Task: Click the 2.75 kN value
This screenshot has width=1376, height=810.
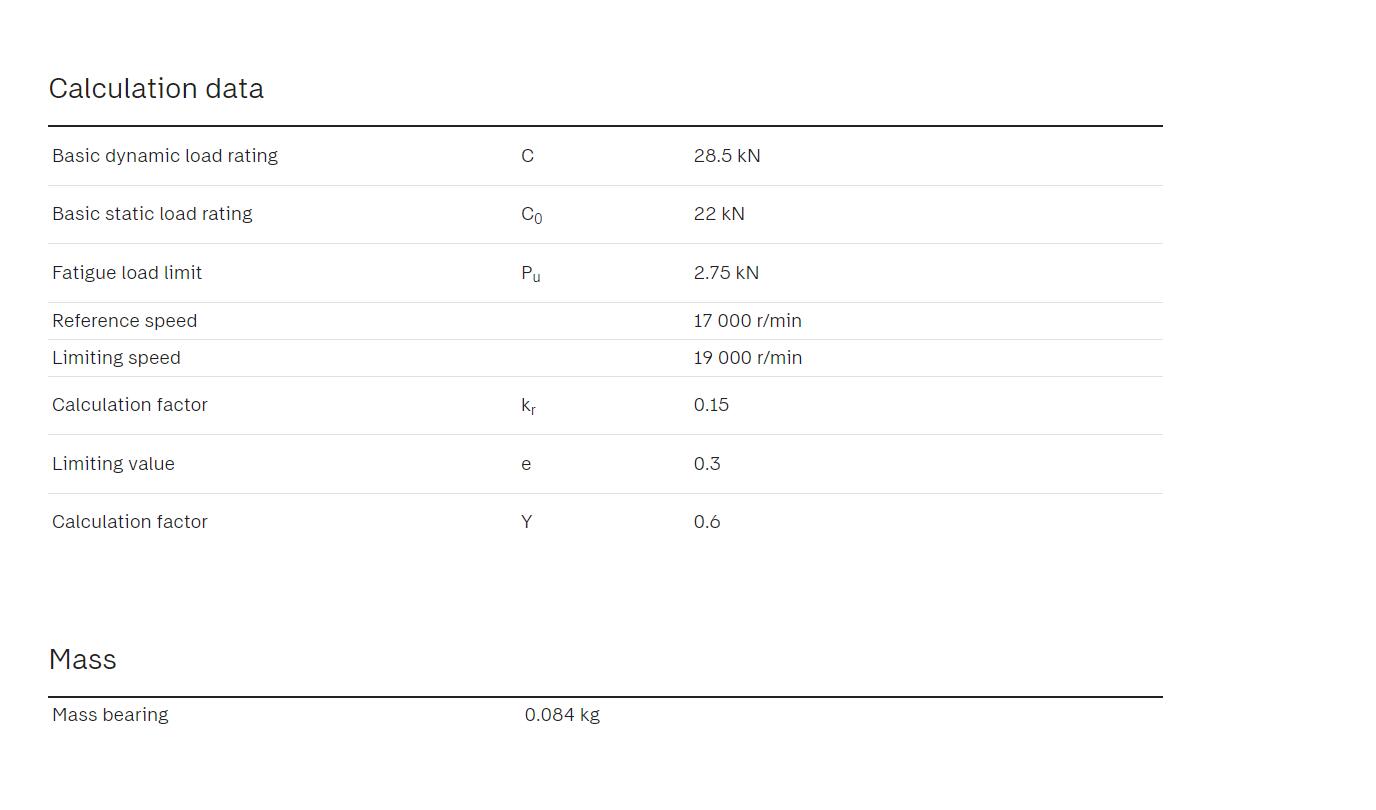Action: point(726,273)
